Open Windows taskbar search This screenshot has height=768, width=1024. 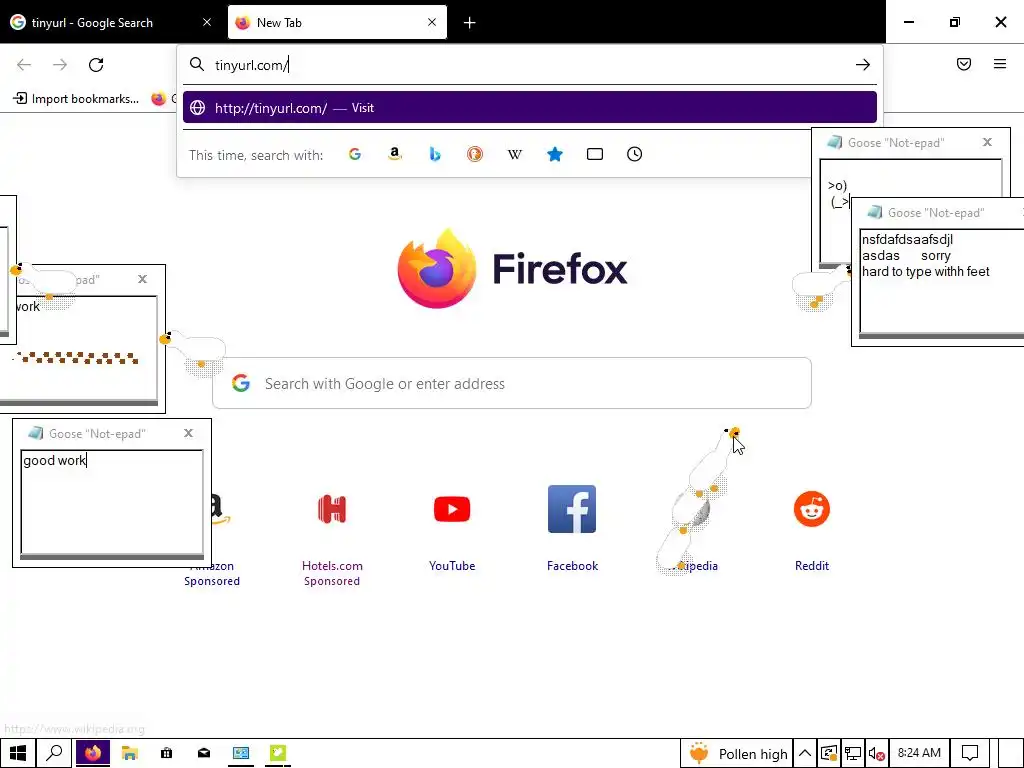click(55, 754)
